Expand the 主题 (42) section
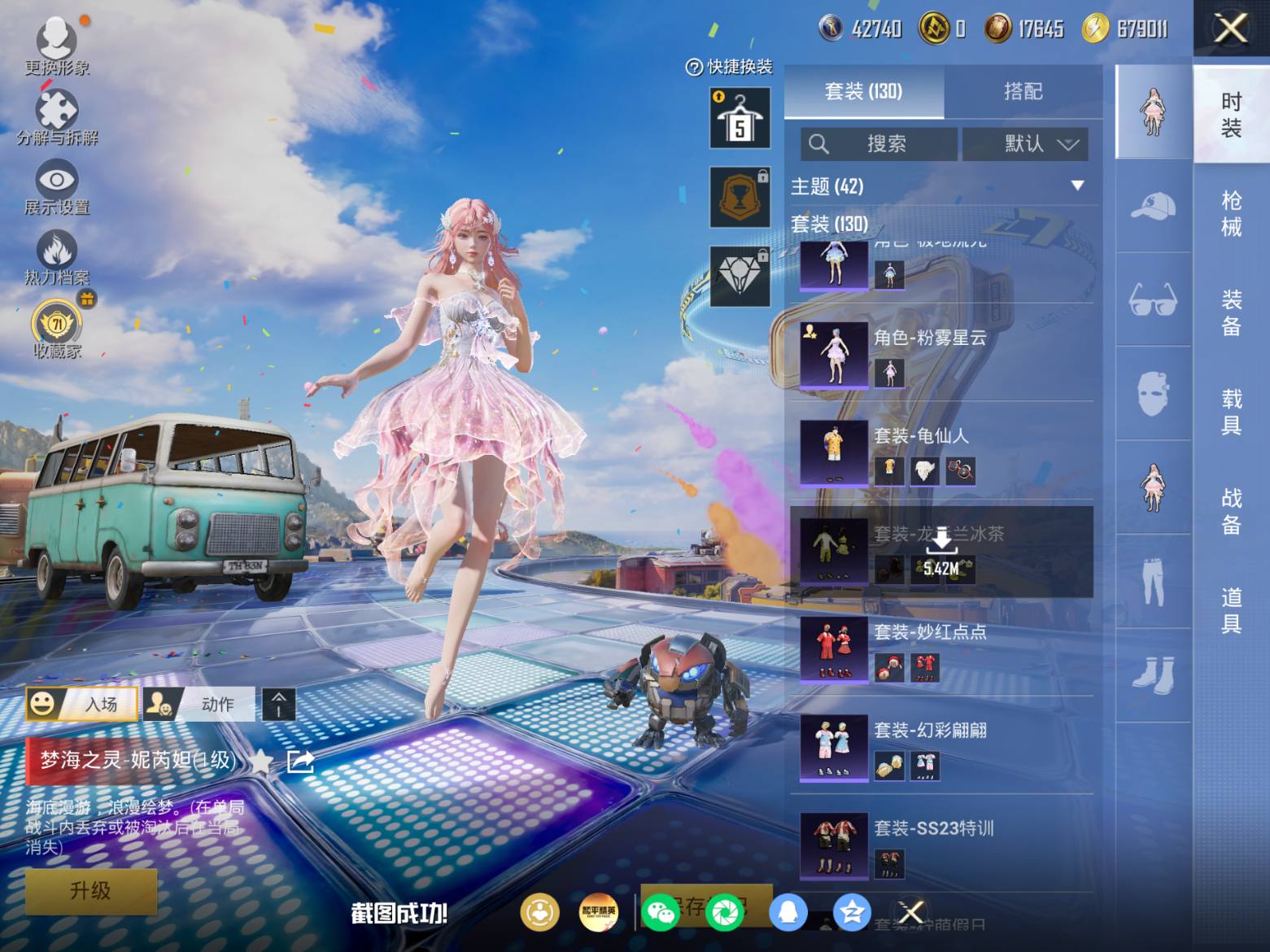This screenshot has height=952, width=1270. (x=1077, y=186)
